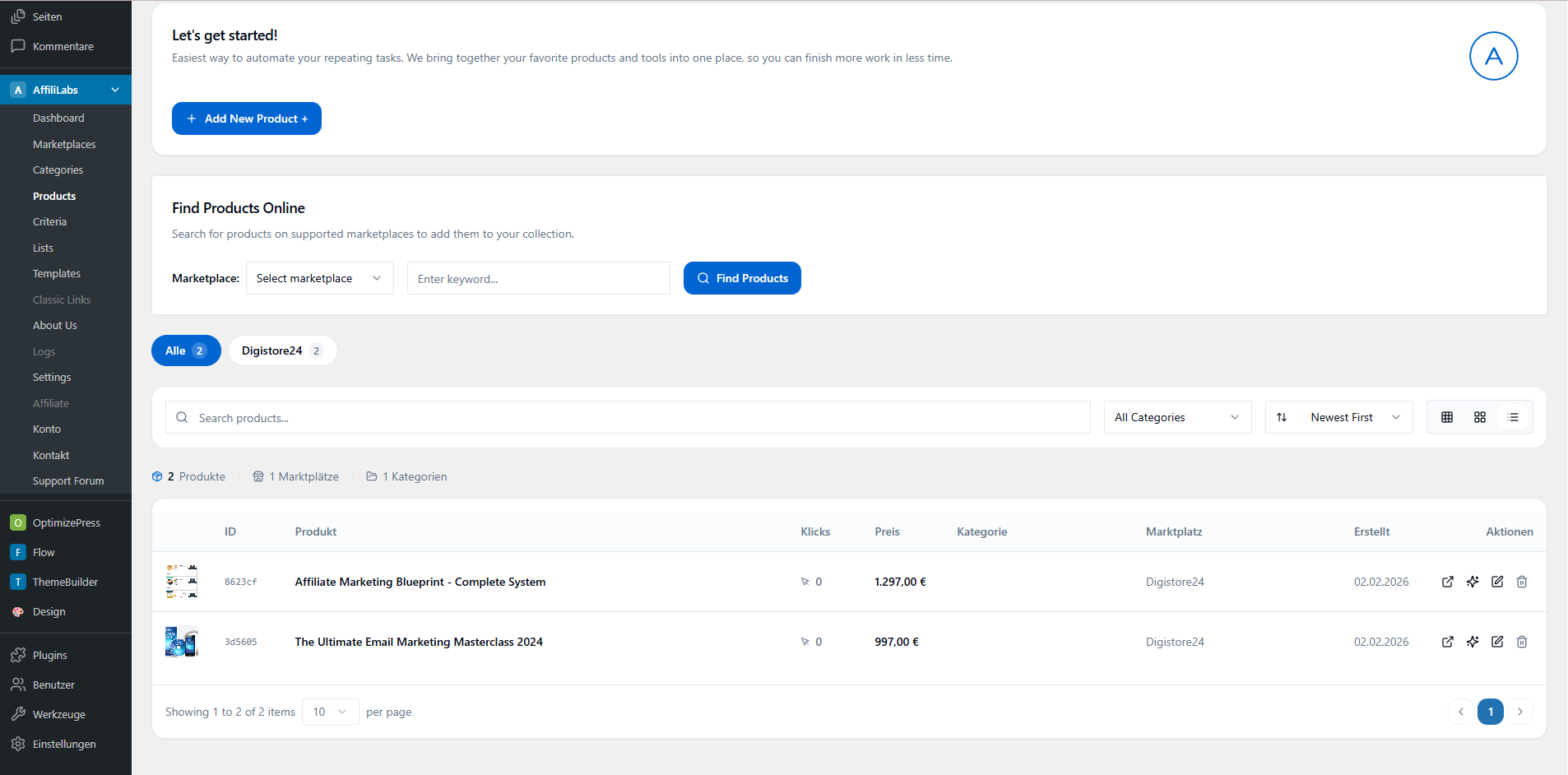Screen dimensions: 1568x775
Task: Click the Find Products button
Action: 742,278
